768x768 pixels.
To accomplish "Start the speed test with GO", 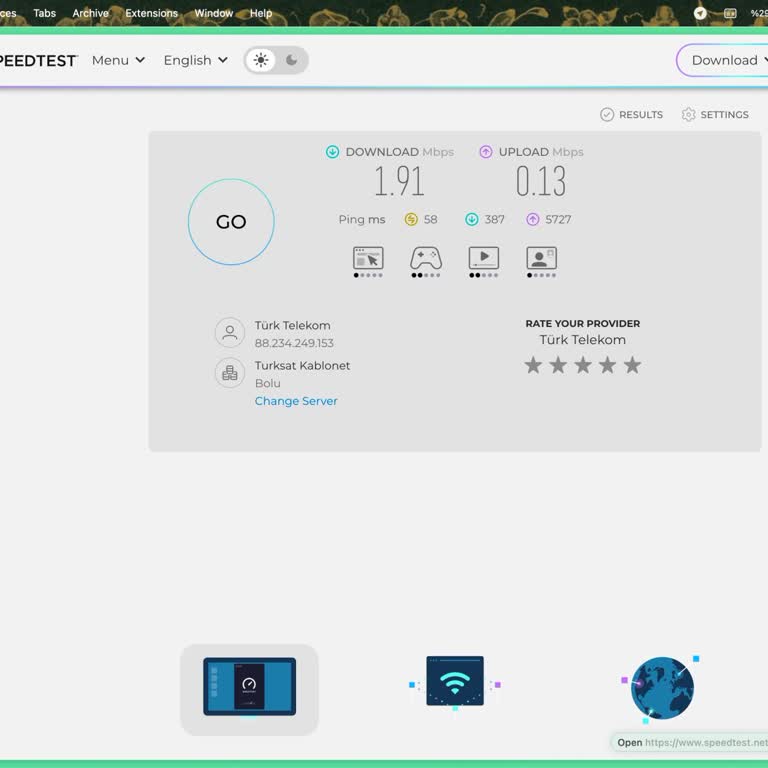I will (231, 222).
